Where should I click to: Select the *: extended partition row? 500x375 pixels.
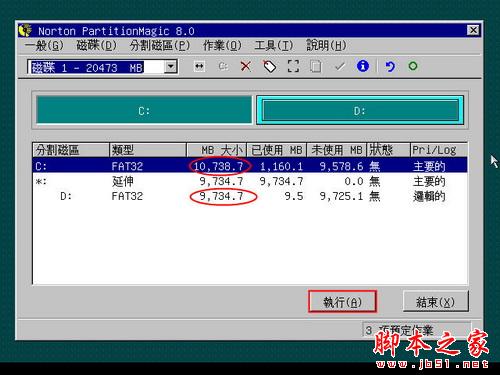[x=250, y=181]
